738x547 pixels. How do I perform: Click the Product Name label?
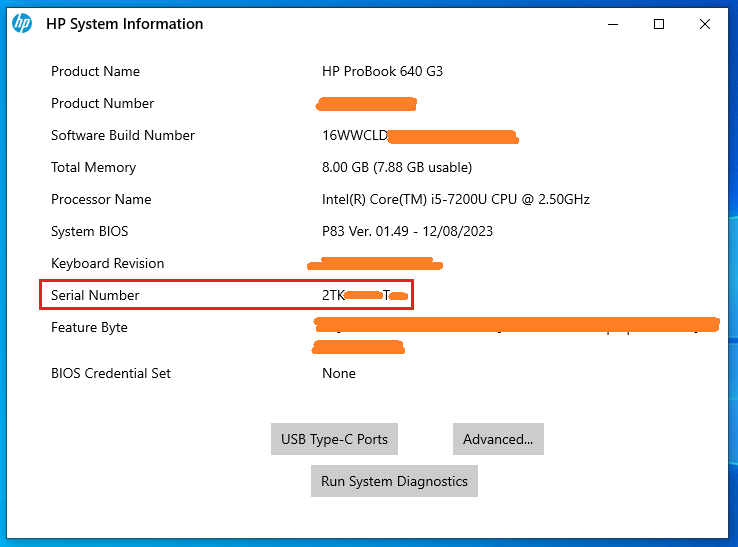click(x=96, y=71)
